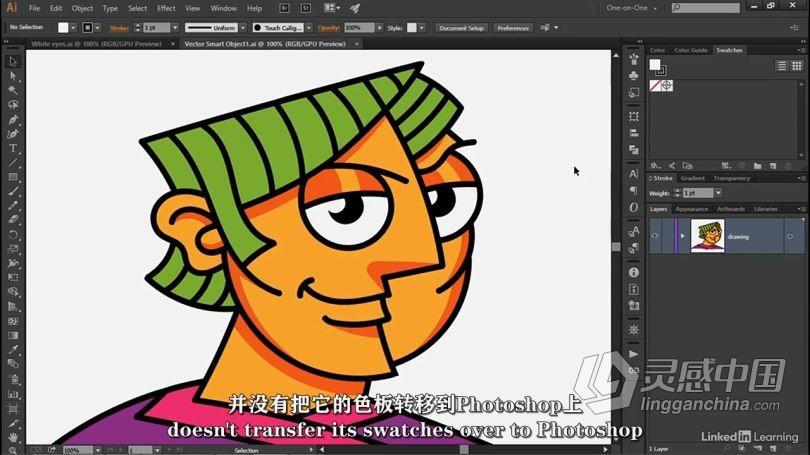Click the Preferences button
Viewport: 810px width, 455px height.
pyautogui.click(x=512, y=28)
